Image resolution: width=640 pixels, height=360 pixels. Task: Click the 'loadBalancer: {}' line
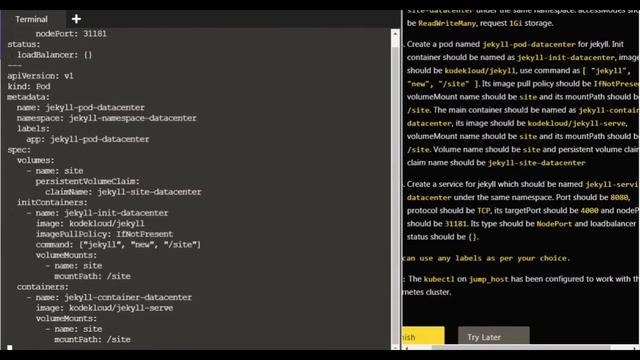click(x=55, y=55)
